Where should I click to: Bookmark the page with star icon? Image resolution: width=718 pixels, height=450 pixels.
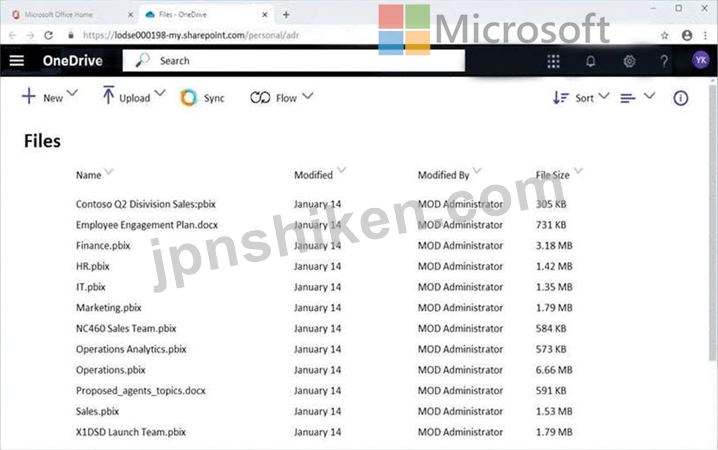click(664, 35)
